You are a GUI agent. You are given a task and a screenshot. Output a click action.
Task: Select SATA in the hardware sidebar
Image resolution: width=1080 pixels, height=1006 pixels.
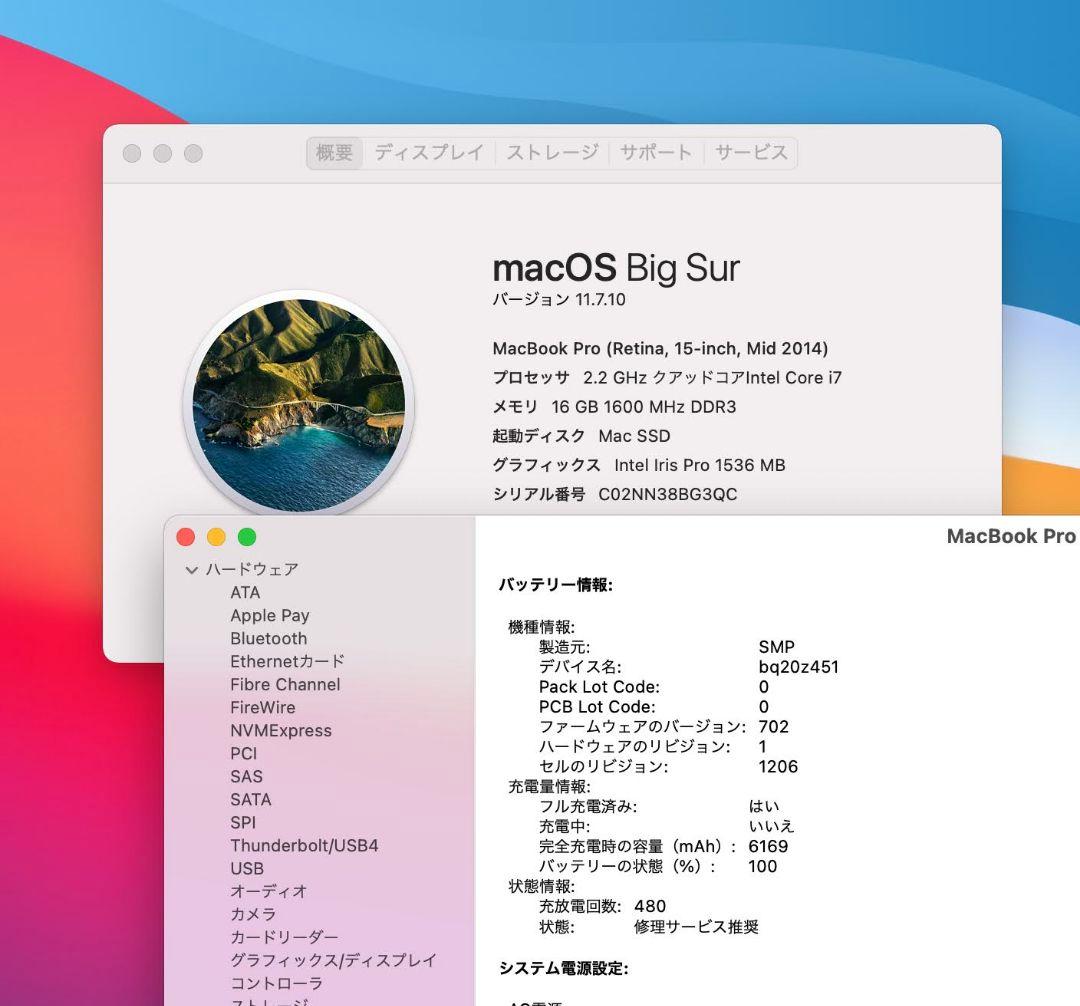(250, 799)
